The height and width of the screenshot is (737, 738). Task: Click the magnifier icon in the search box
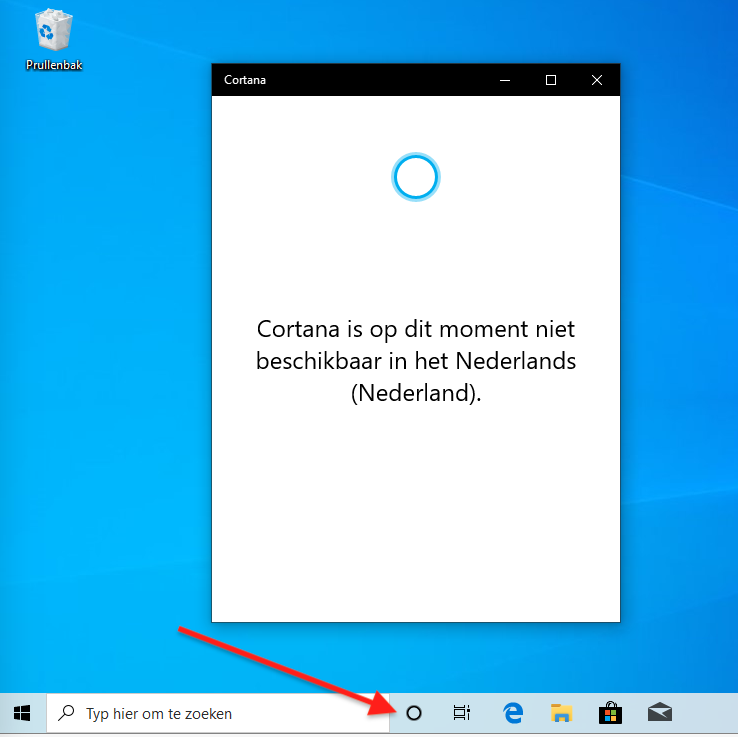click(x=67, y=714)
